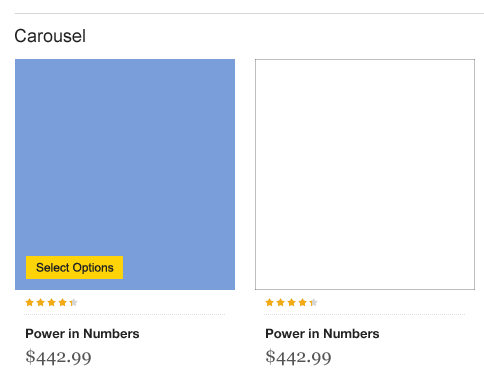Click second star under blue product image
This screenshot has width=484, height=380.
click(41, 302)
